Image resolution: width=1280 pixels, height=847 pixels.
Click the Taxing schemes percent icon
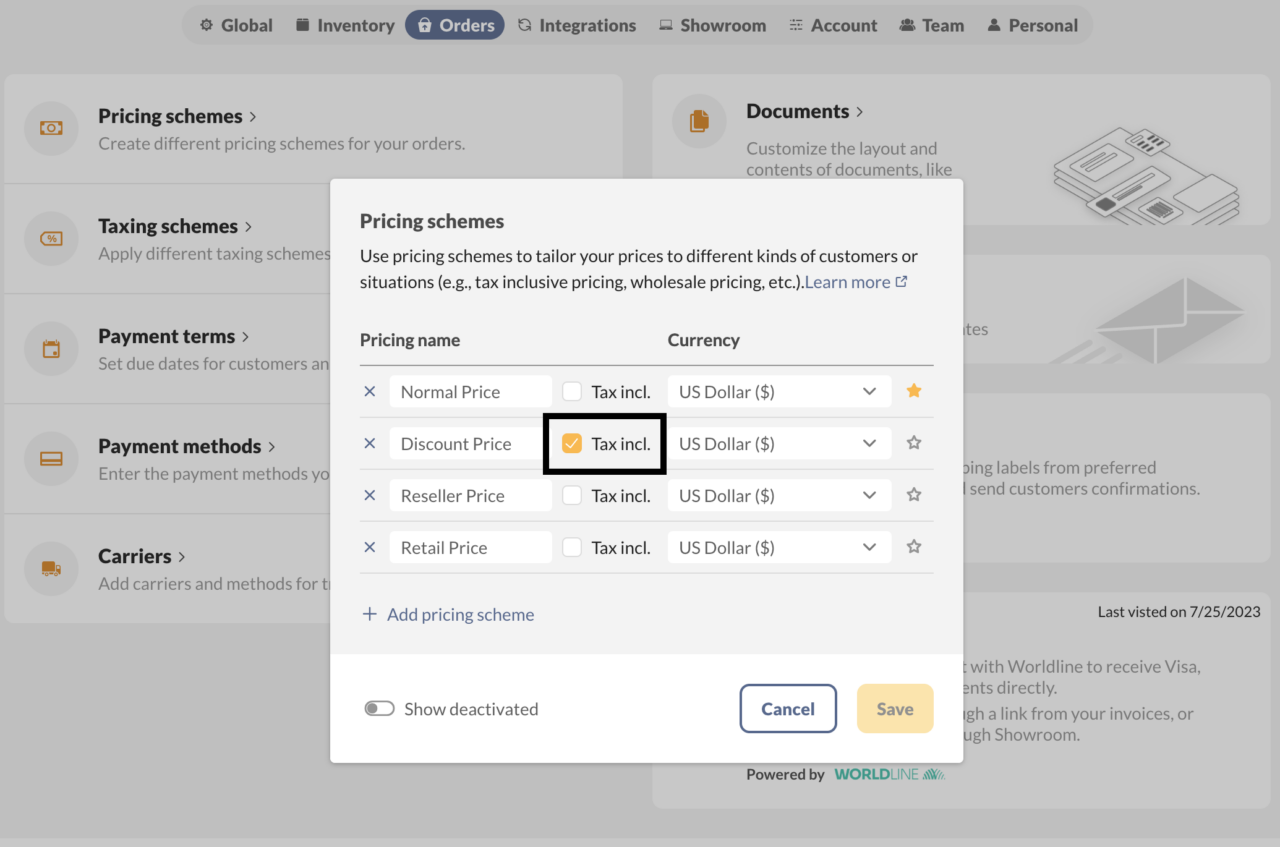[x=51, y=239]
